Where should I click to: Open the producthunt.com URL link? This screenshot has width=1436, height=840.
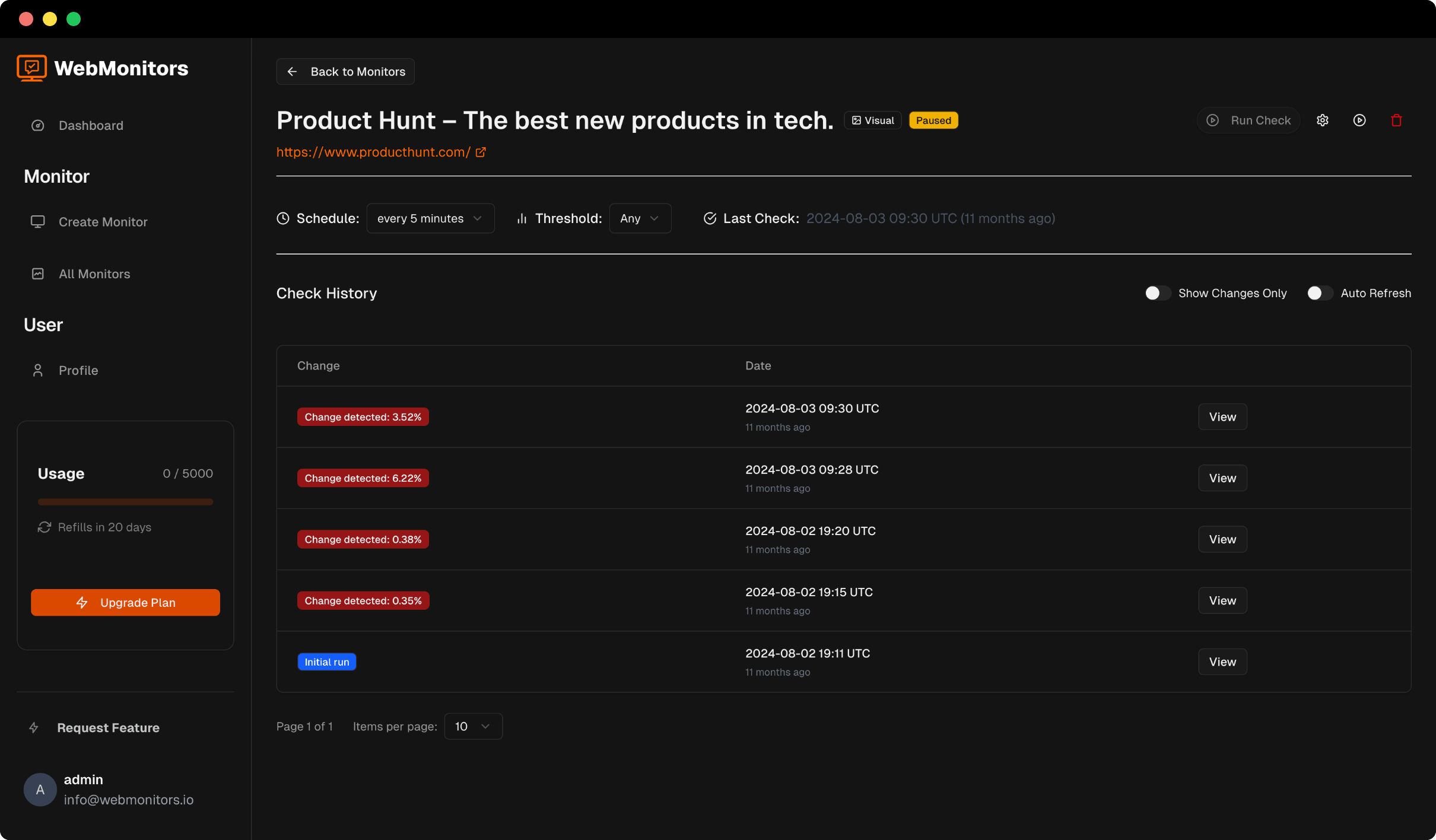coord(373,152)
